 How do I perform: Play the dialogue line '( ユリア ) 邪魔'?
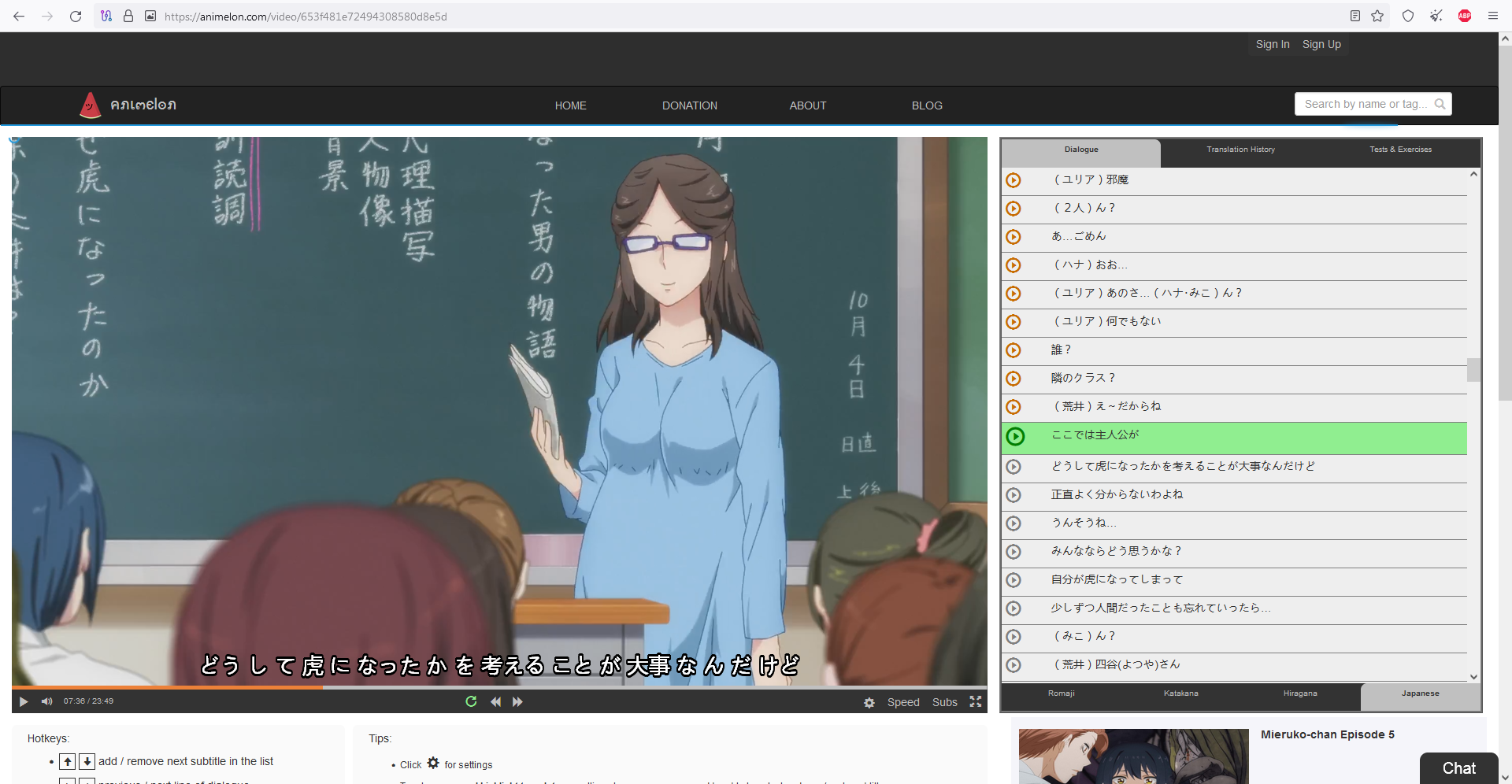tap(1014, 180)
